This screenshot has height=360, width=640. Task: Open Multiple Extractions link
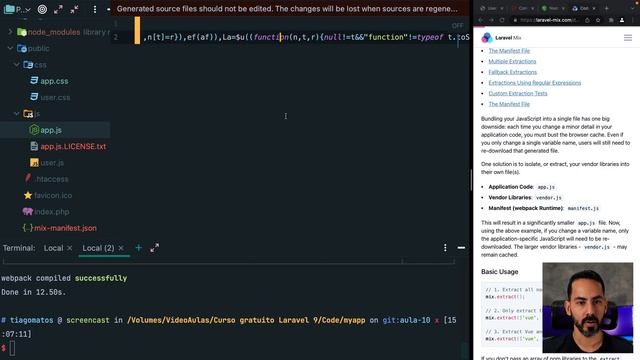coord(512,61)
